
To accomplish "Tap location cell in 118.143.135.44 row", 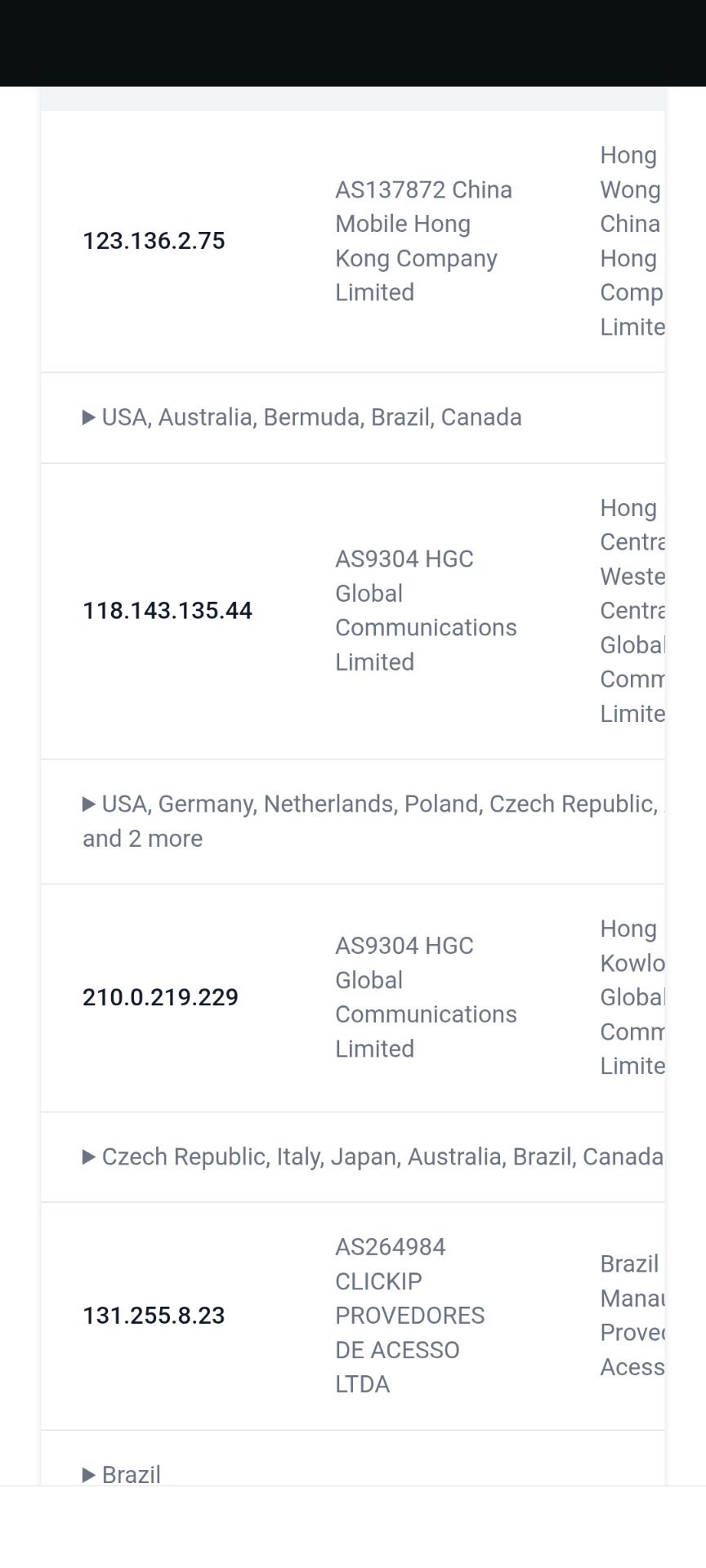I will 631,610.
